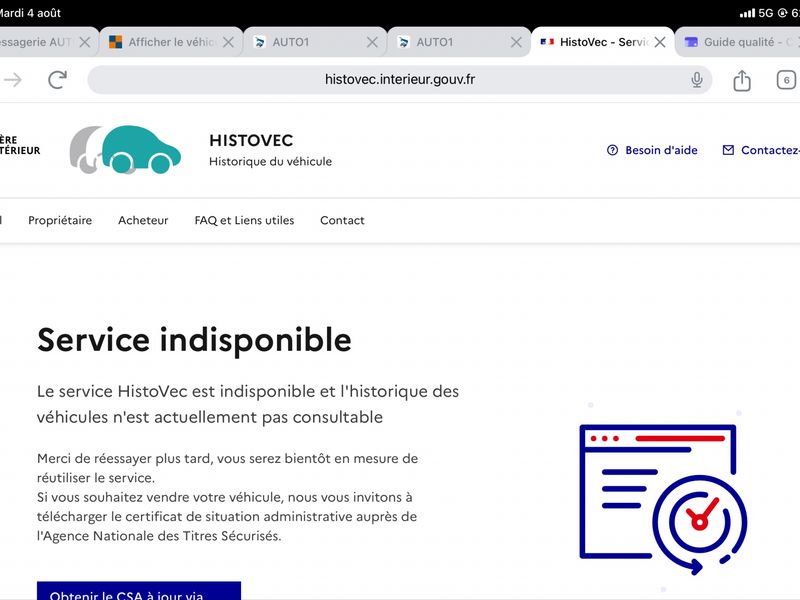Viewport: 800px width, 600px height.
Task: Open the Besoin d'aide link
Action: click(652, 150)
